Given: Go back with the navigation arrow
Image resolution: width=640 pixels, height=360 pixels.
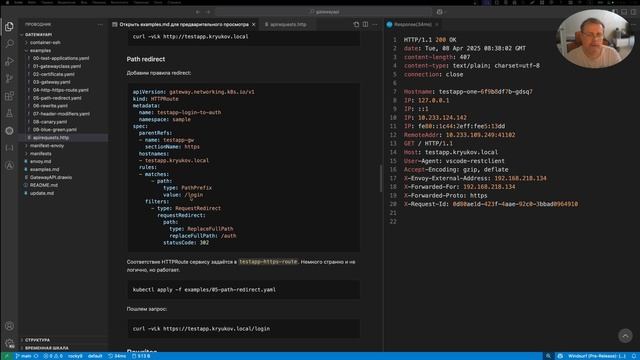Looking at the screenshot, I should coord(198,12).
